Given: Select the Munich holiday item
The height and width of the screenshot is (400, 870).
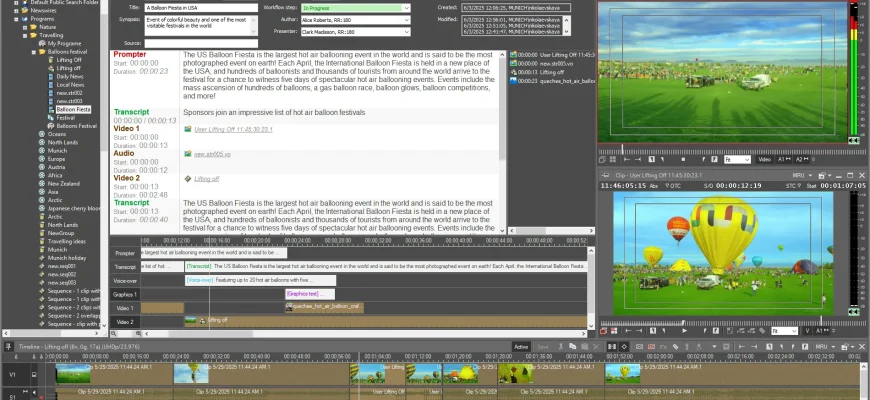Looking at the screenshot, I should tap(67, 257).
